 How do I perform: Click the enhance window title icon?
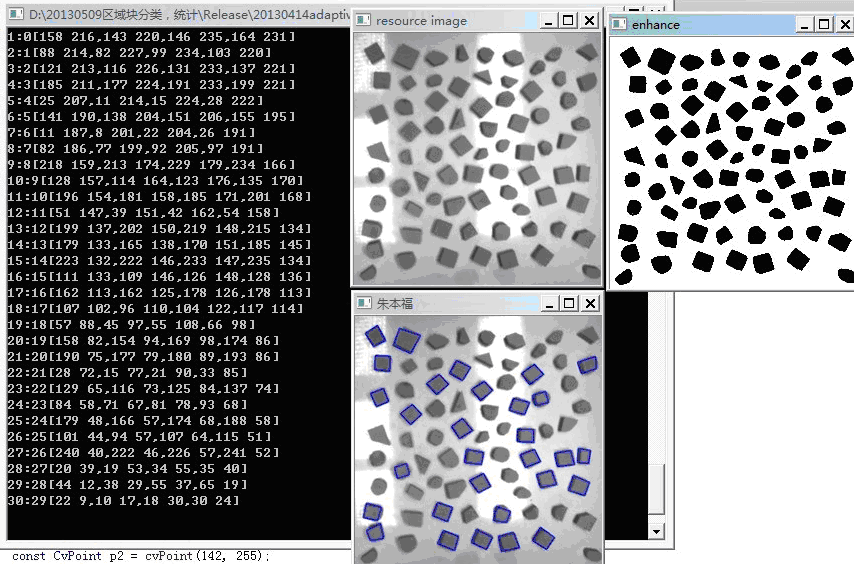[x=619, y=24]
